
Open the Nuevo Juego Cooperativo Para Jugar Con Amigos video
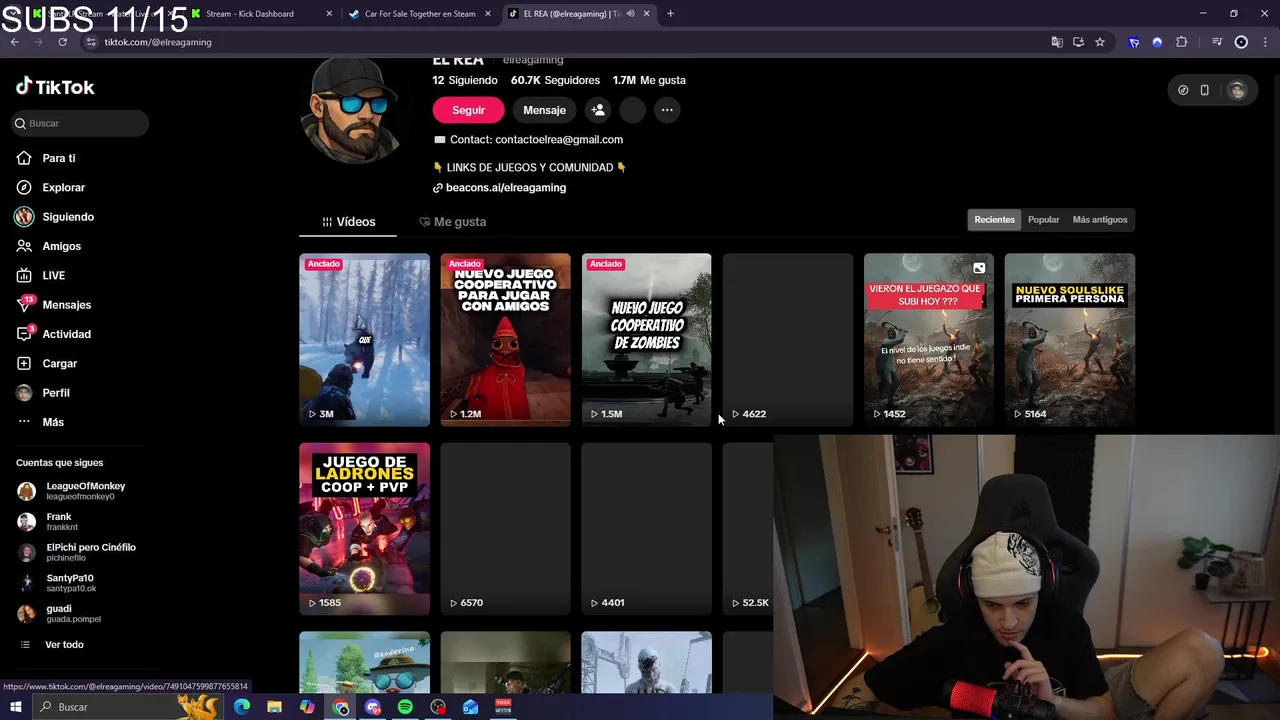pyautogui.click(x=505, y=340)
